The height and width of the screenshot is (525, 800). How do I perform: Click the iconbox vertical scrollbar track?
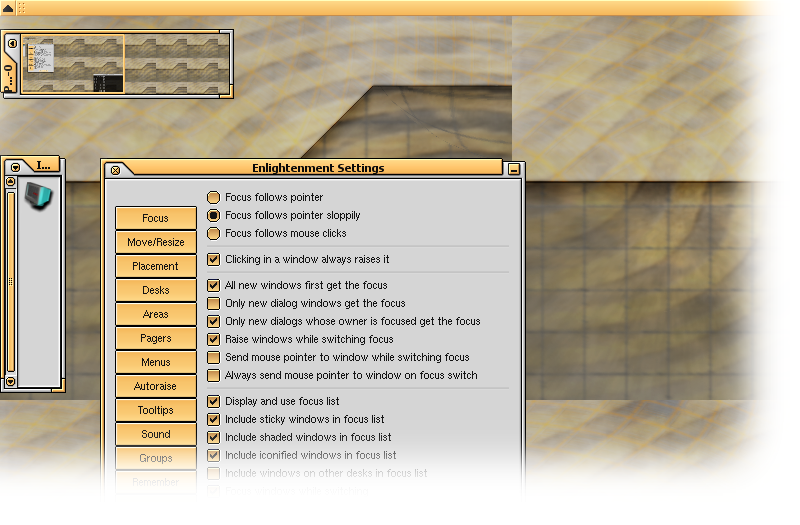(x=10, y=282)
